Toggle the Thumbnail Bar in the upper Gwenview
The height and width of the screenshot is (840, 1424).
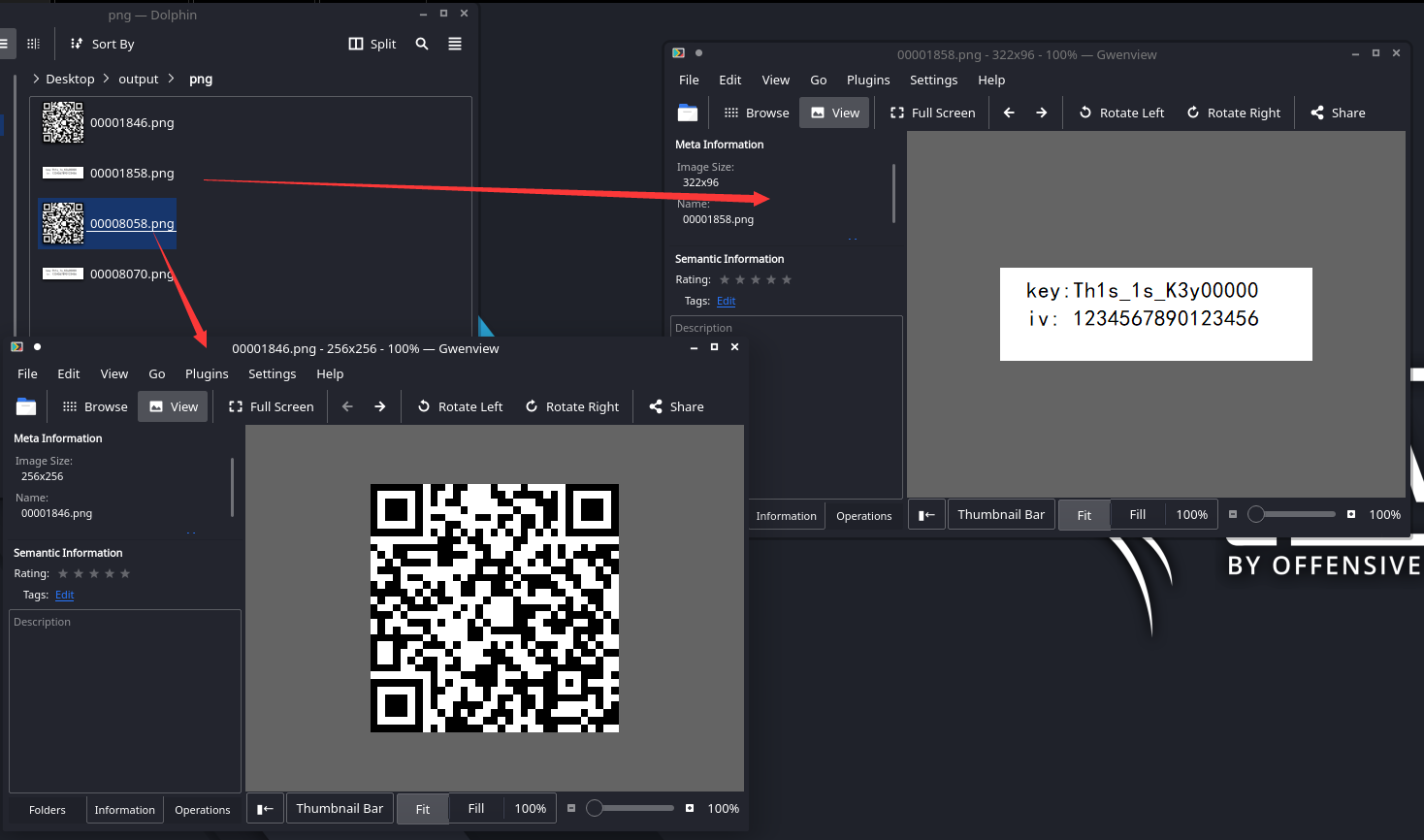pos(1001,514)
